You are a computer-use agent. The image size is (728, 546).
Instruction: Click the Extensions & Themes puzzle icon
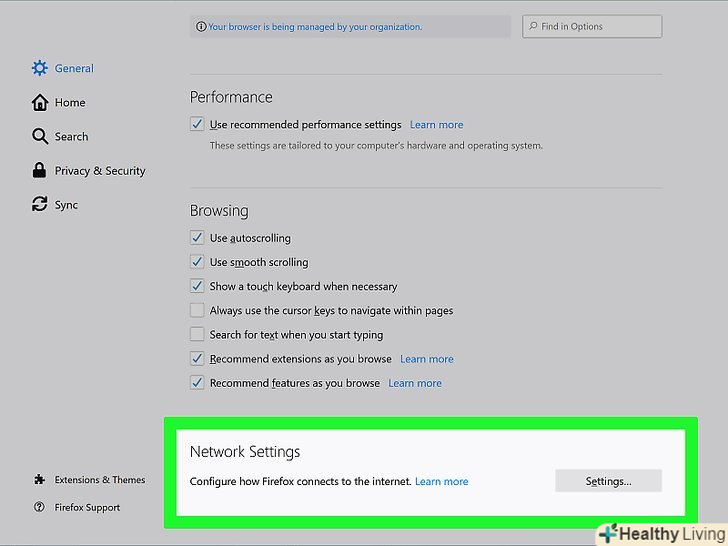(39, 480)
